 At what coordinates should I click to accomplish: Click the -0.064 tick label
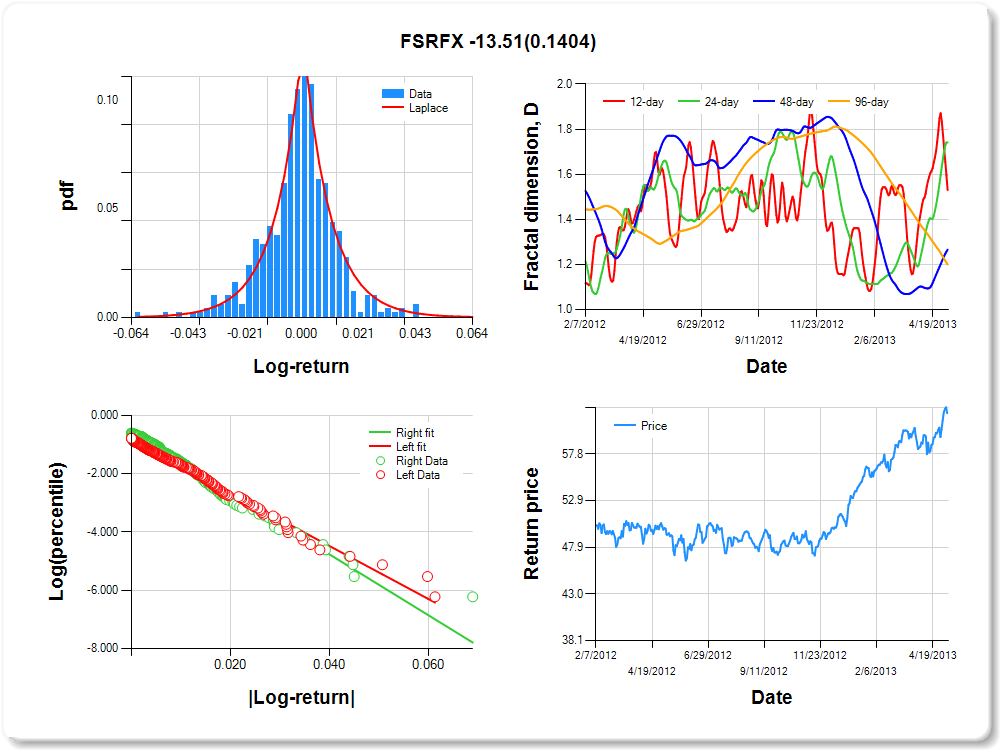tap(131, 334)
